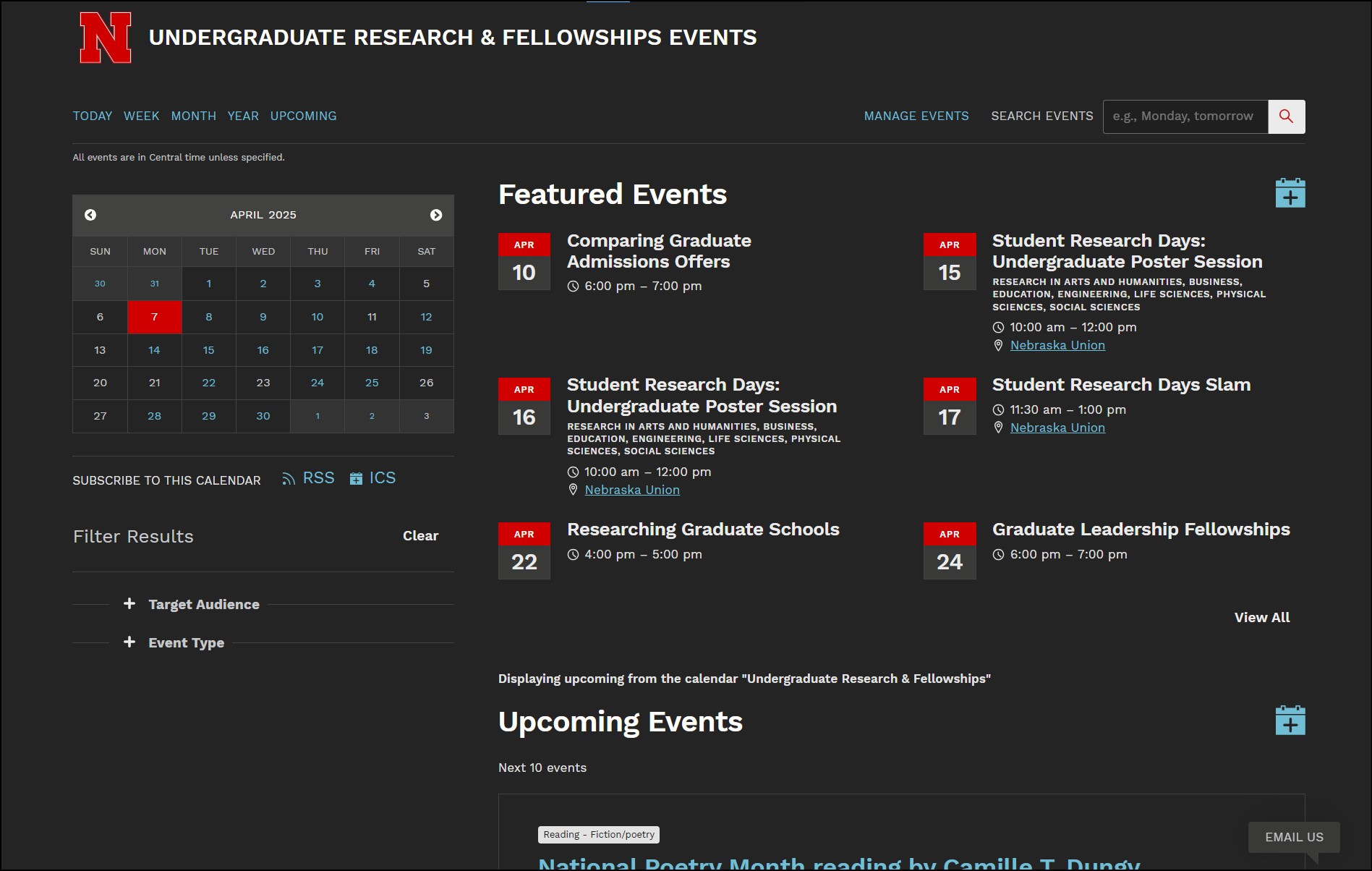Focus the Search Events input field
The width and height of the screenshot is (1372, 871).
(1185, 116)
